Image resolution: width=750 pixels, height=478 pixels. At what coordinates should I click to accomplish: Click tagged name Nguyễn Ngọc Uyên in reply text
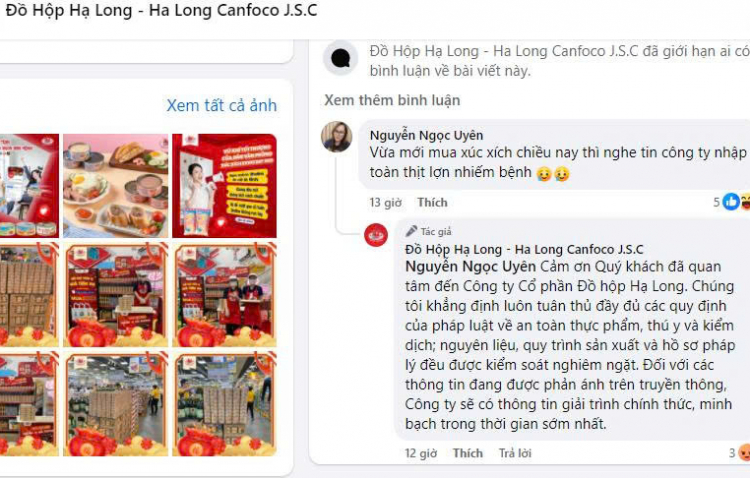click(471, 267)
